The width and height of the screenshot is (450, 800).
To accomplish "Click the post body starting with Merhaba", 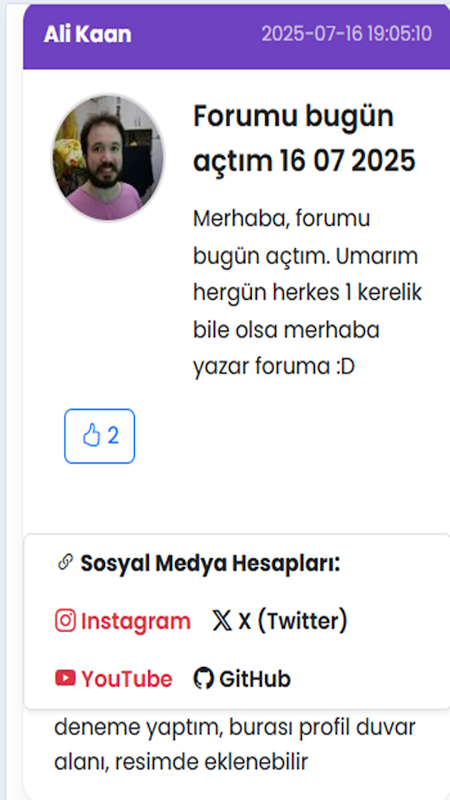I will (x=308, y=293).
